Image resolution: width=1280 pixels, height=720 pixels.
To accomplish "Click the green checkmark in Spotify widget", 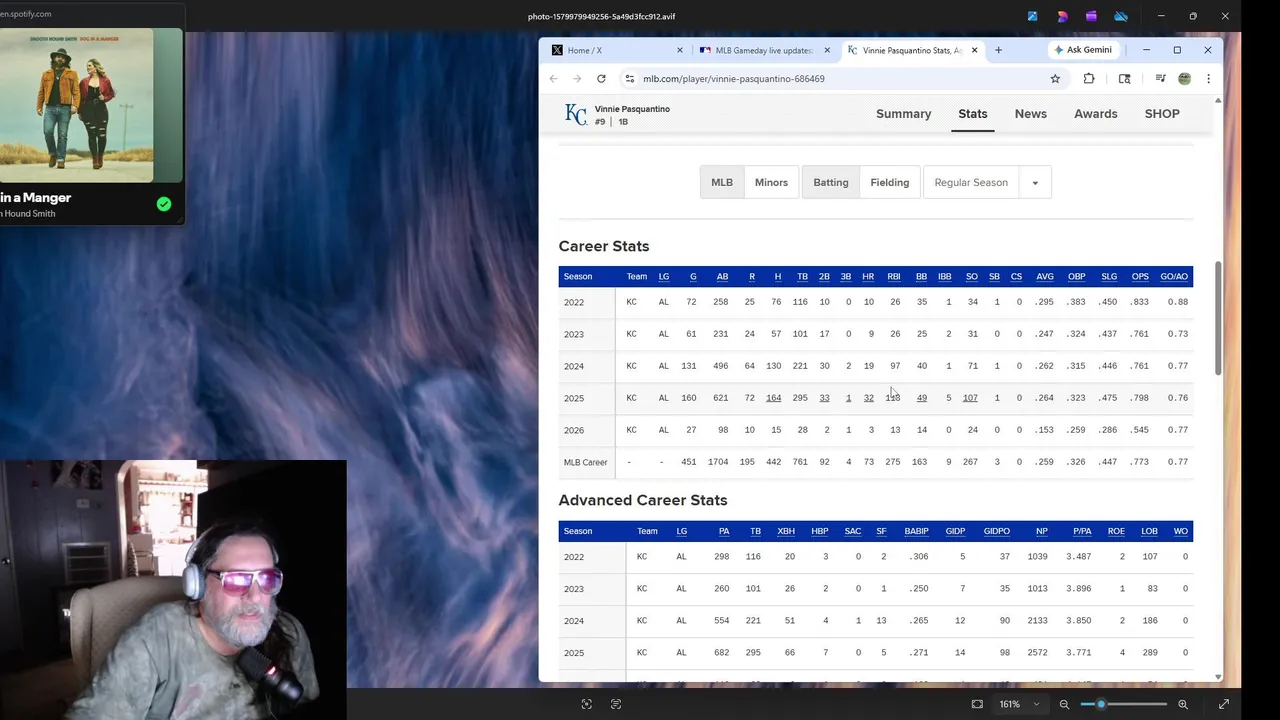I will (164, 204).
